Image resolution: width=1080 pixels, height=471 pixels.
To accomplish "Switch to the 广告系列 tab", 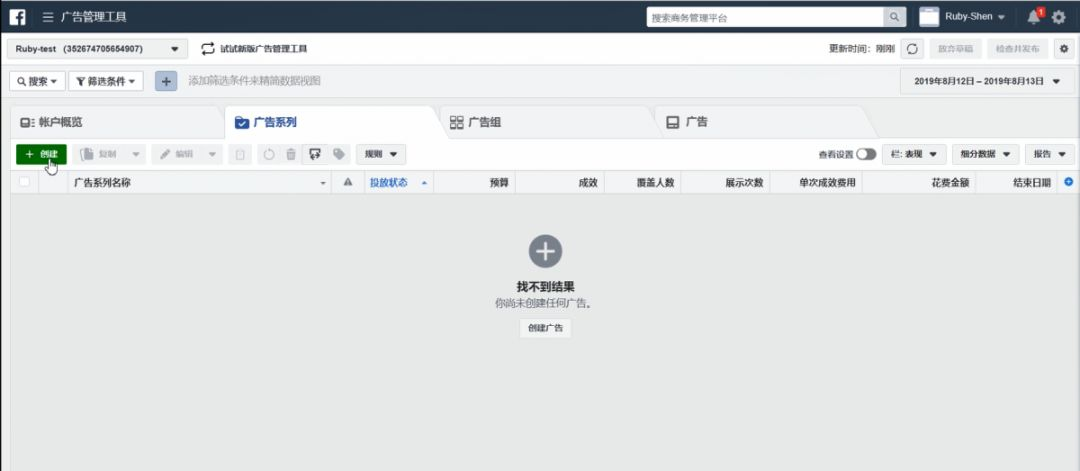I will (x=332, y=123).
